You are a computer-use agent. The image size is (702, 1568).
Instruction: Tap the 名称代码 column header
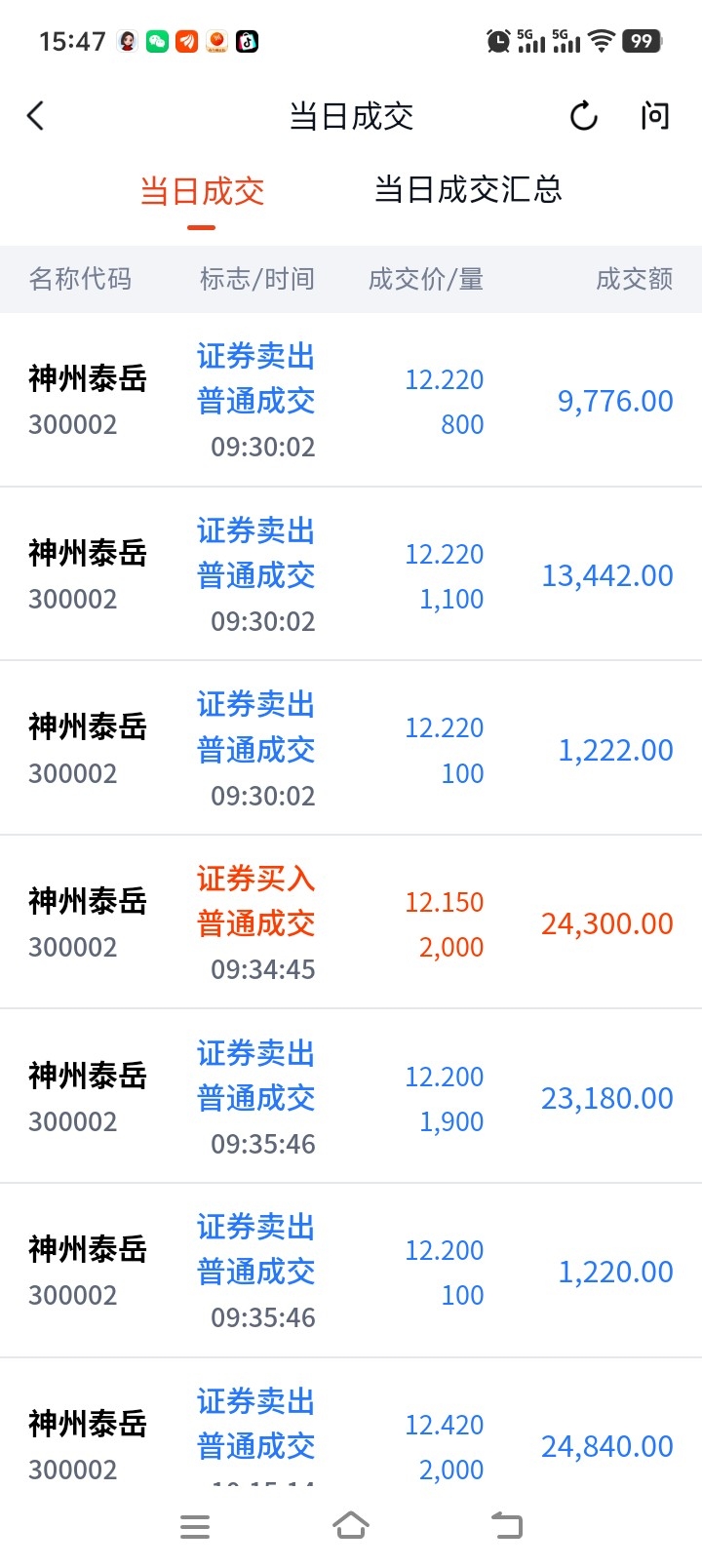pyautogui.click(x=80, y=279)
